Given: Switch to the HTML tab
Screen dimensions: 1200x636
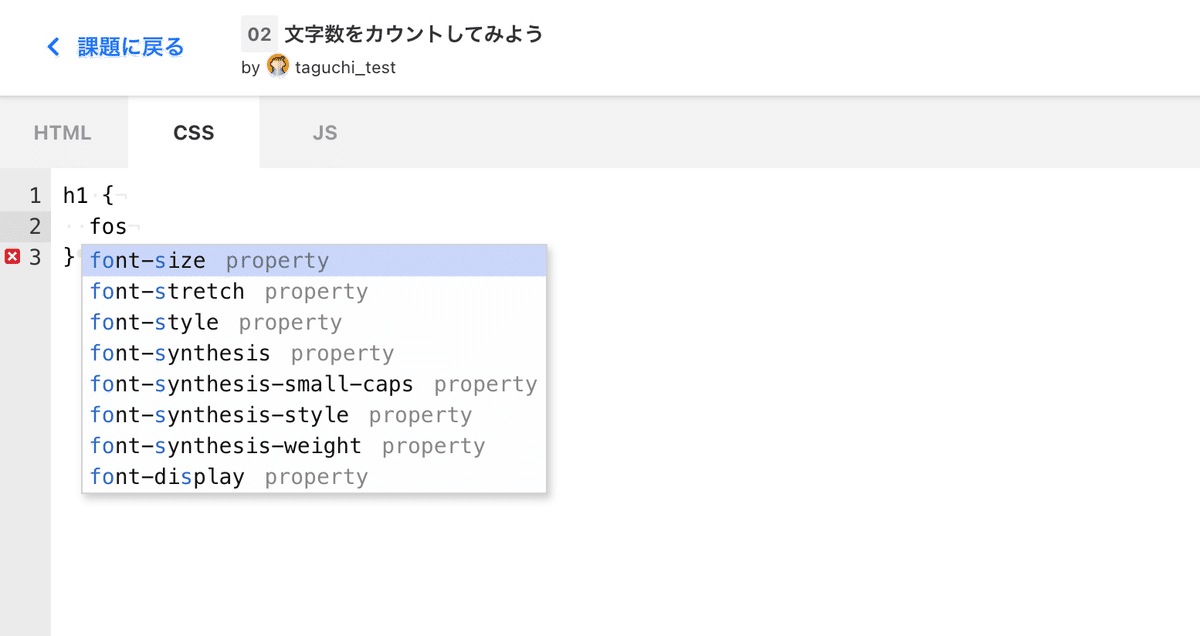Looking at the screenshot, I should click(x=63, y=133).
